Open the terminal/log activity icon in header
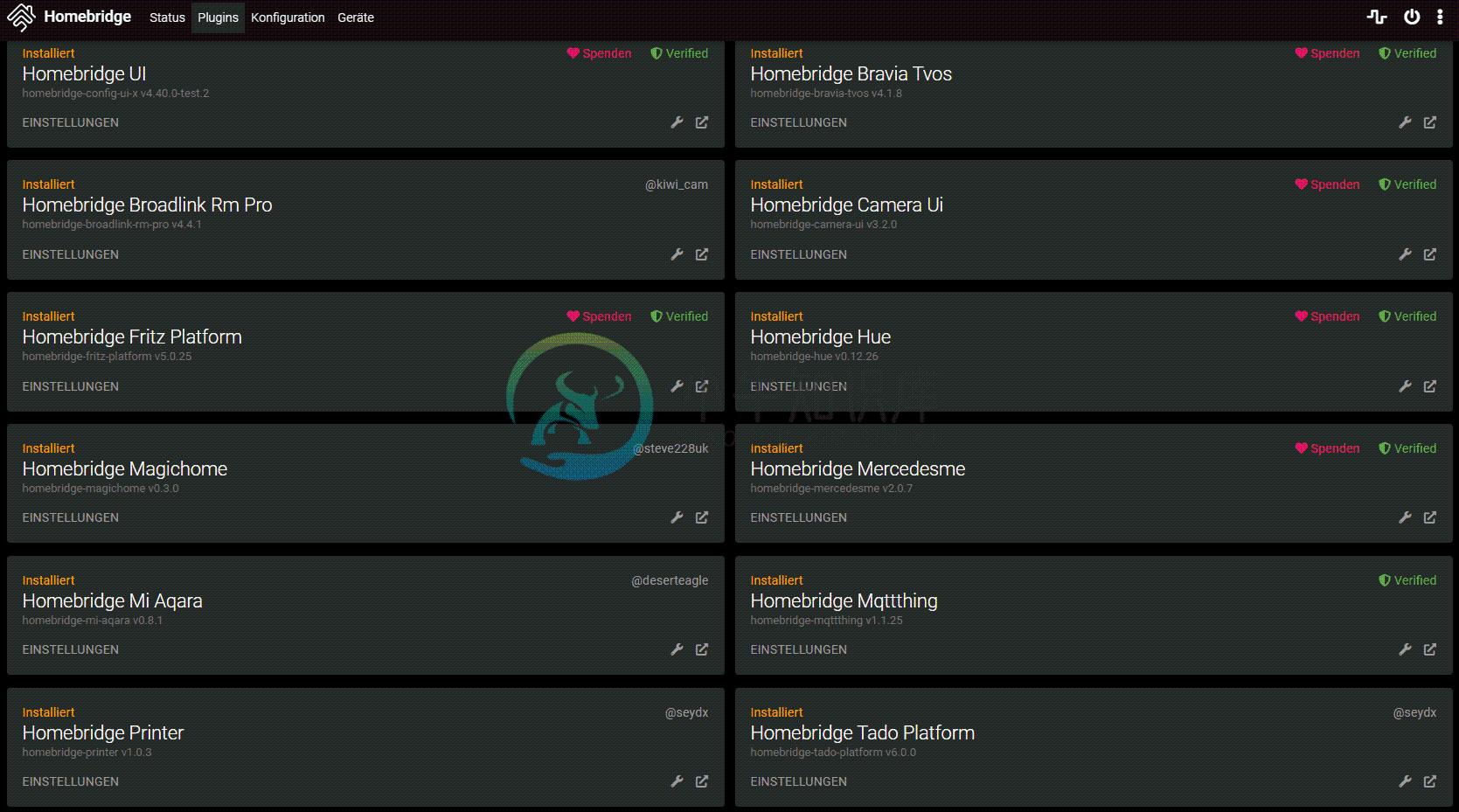1459x812 pixels. (x=1377, y=17)
